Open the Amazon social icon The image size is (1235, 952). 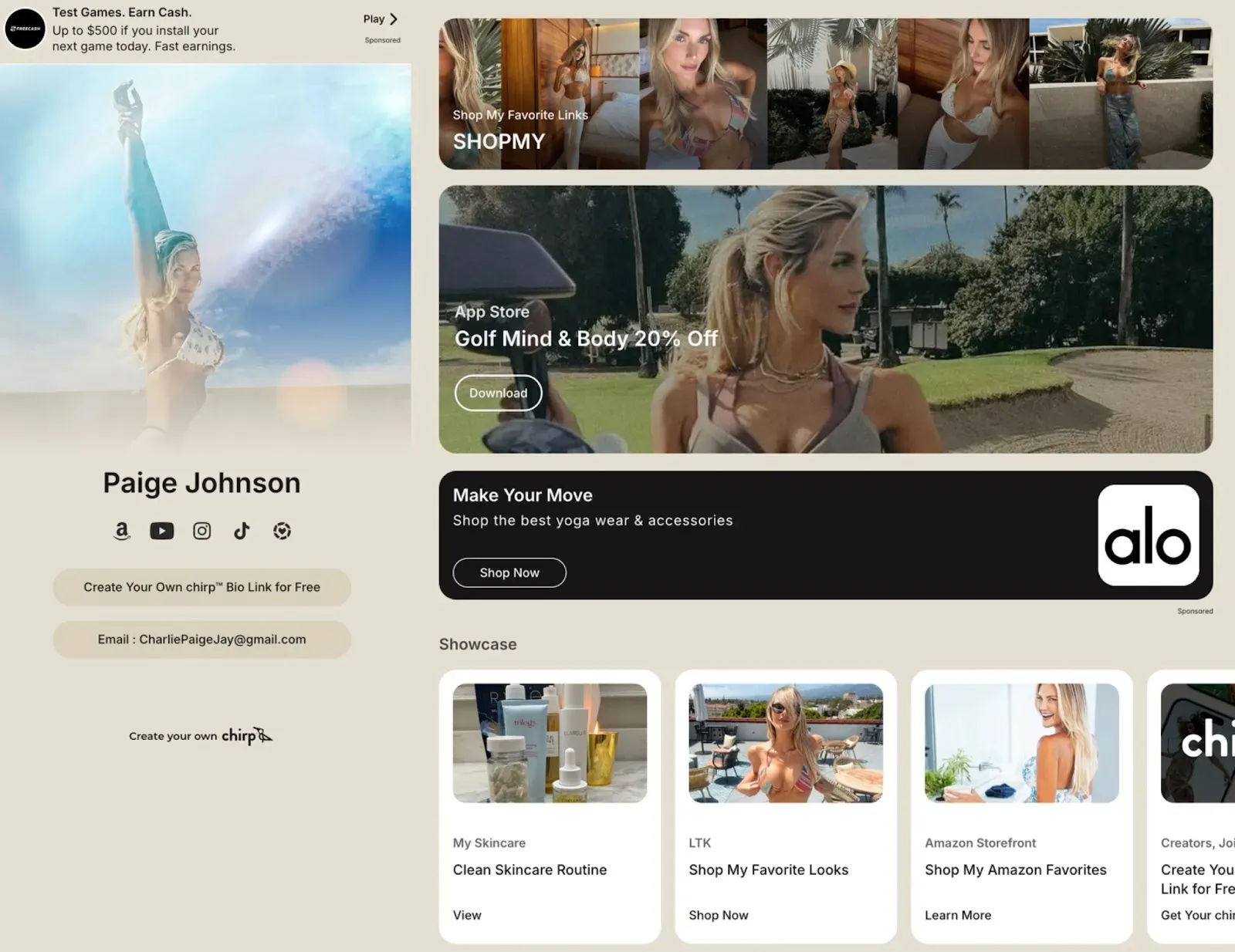121,531
